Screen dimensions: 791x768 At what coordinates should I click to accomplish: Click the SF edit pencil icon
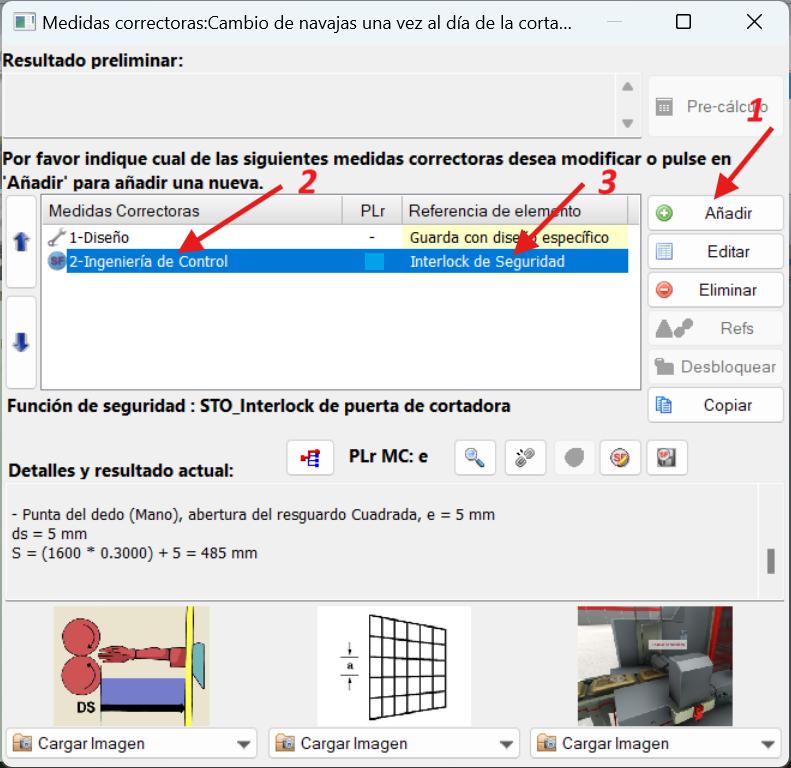point(620,458)
